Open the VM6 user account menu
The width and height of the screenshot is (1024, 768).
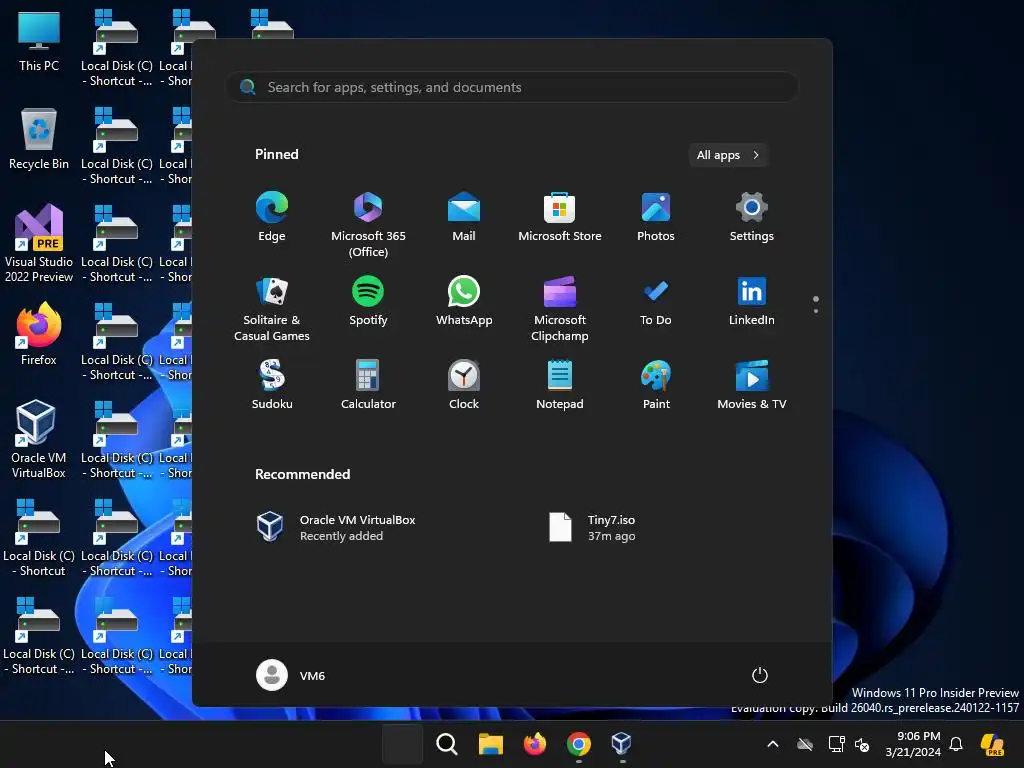(291, 675)
